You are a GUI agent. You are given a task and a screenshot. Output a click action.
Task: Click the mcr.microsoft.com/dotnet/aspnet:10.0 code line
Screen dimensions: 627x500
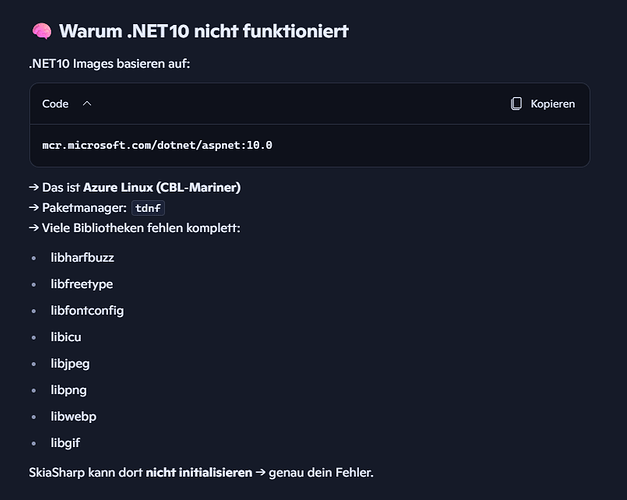[157, 145]
